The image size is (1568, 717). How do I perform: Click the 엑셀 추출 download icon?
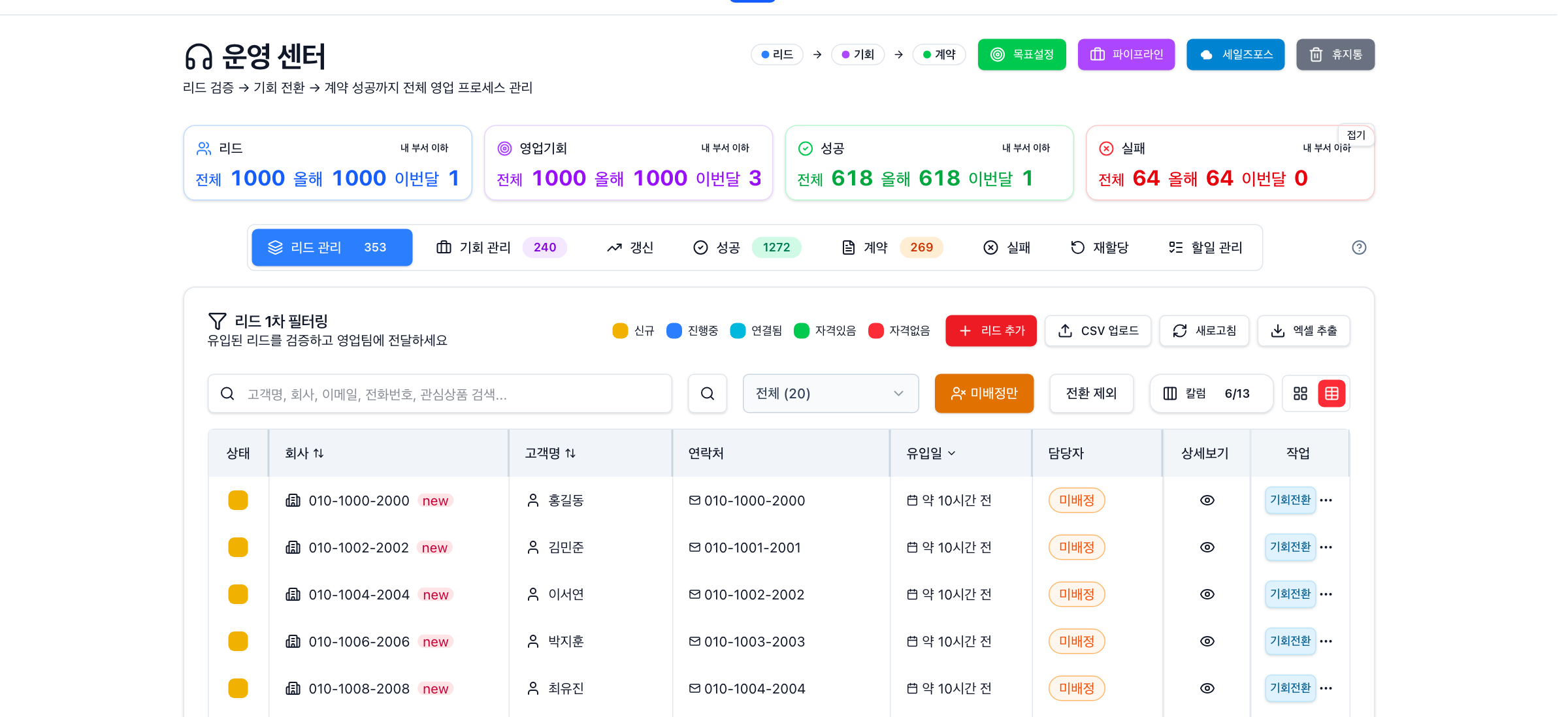[1277, 330]
